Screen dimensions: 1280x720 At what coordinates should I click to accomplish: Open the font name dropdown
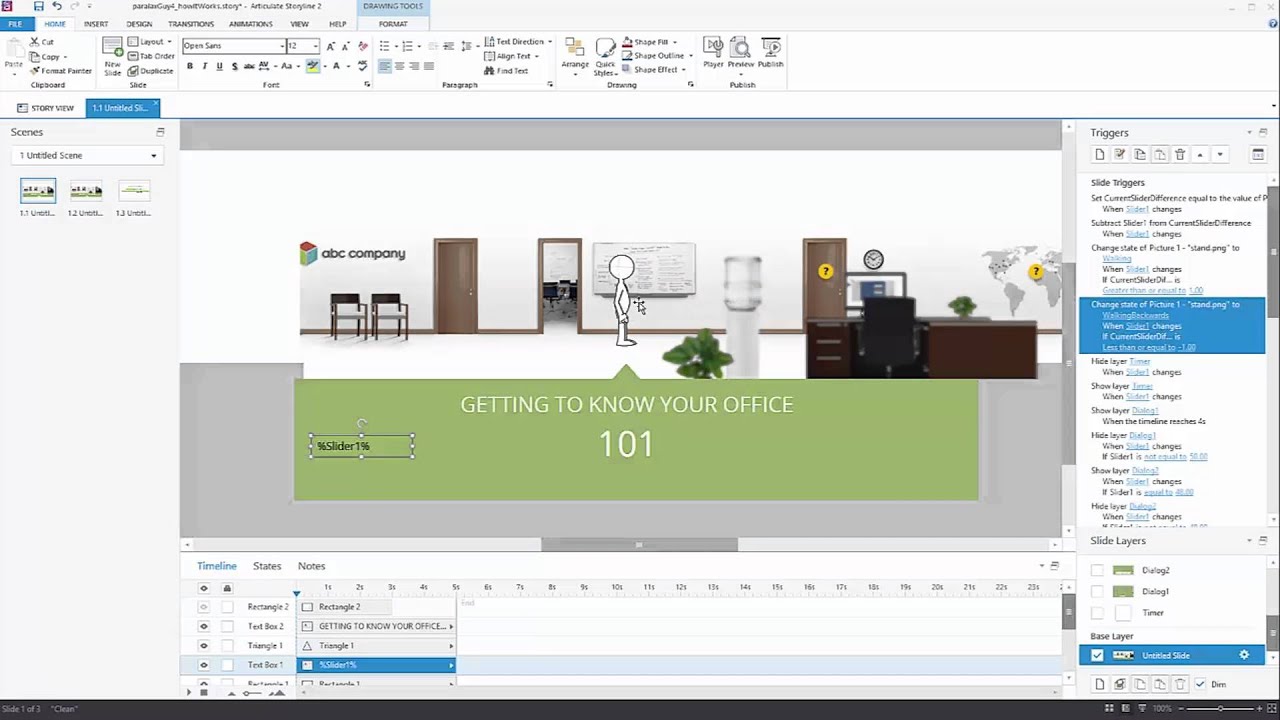coord(281,46)
